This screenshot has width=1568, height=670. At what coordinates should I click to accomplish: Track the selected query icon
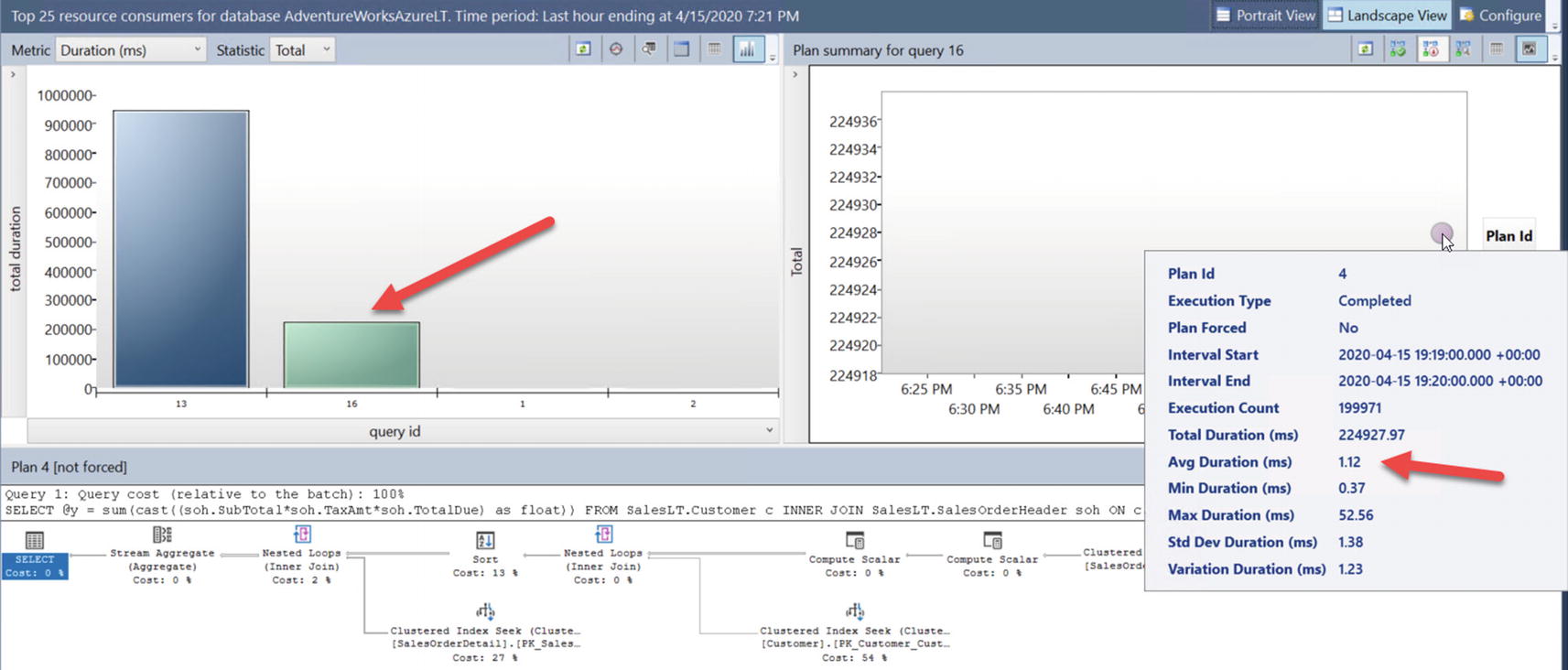(x=616, y=49)
